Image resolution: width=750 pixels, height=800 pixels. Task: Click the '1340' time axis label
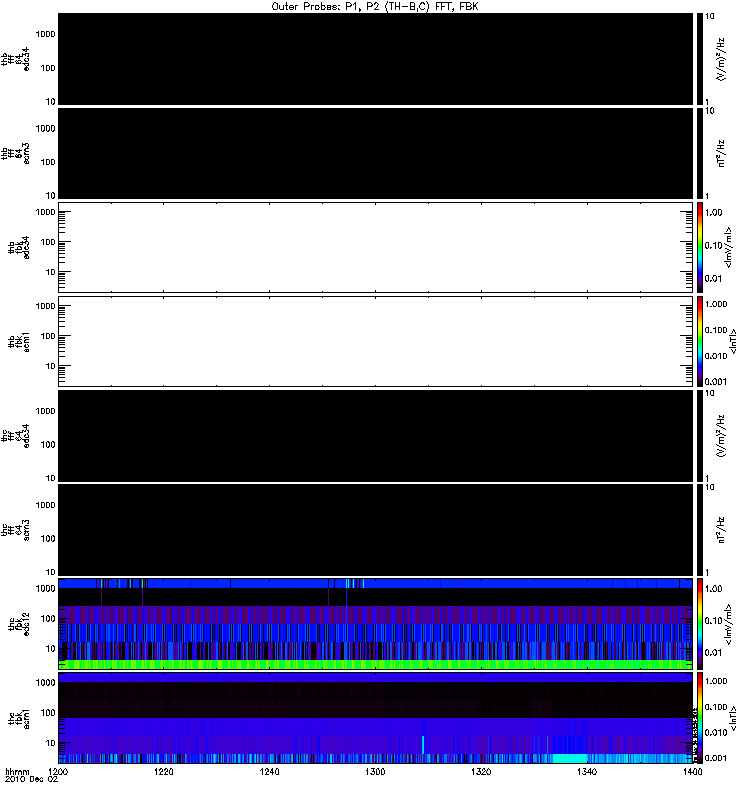tap(587, 771)
